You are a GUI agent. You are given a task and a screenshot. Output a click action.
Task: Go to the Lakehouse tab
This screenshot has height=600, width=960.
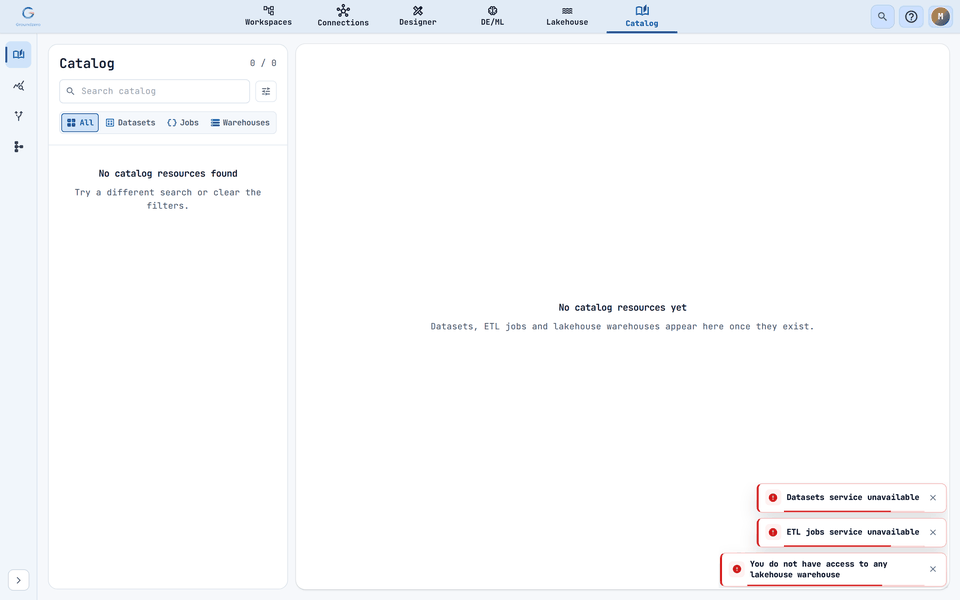click(x=567, y=17)
